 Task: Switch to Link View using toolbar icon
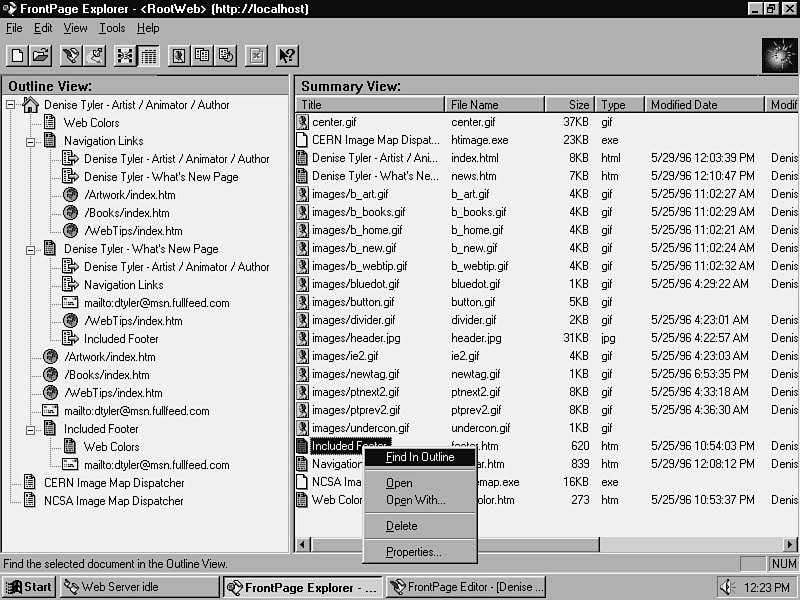[x=126, y=56]
